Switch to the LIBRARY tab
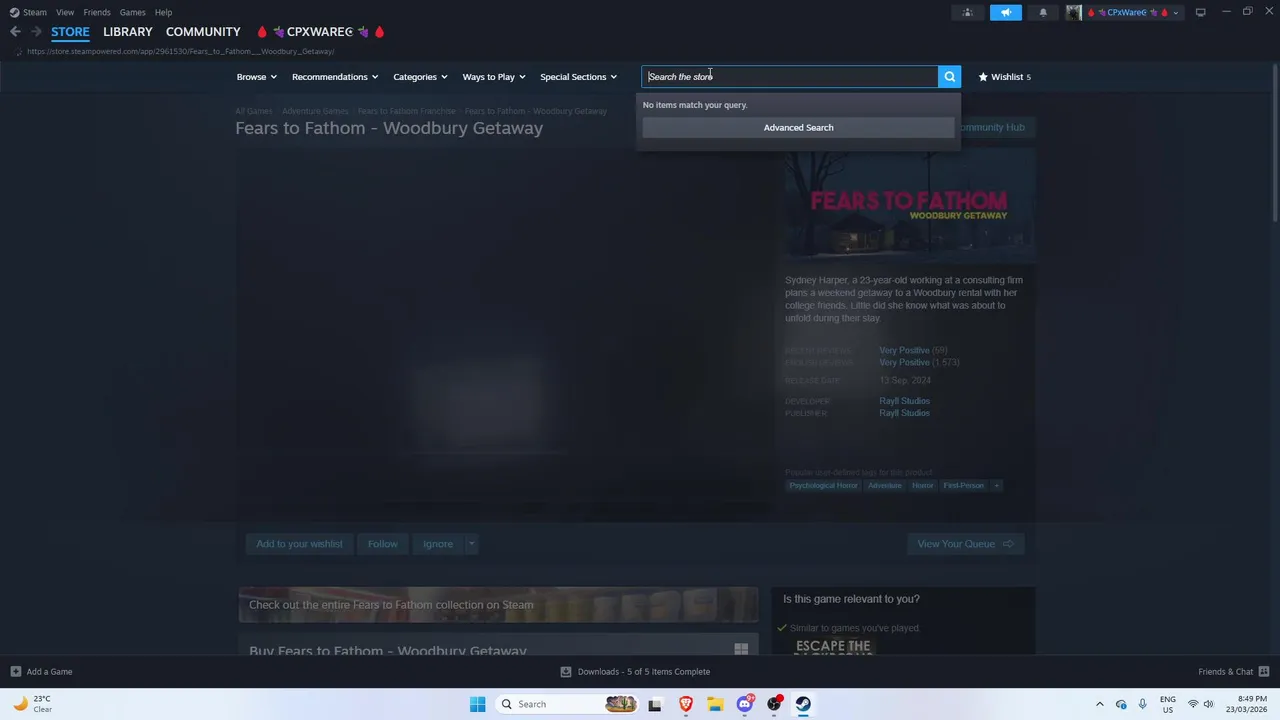Screen dimensions: 1280x720 tap(128, 32)
